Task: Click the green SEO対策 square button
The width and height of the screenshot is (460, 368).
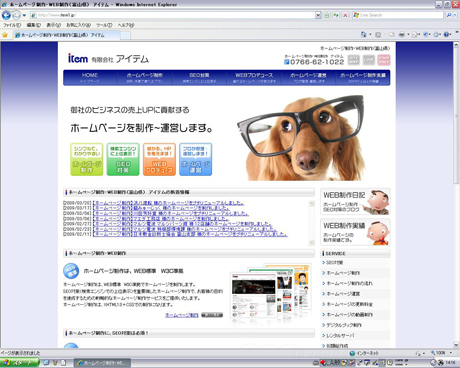Action: click(x=123, y=159)
